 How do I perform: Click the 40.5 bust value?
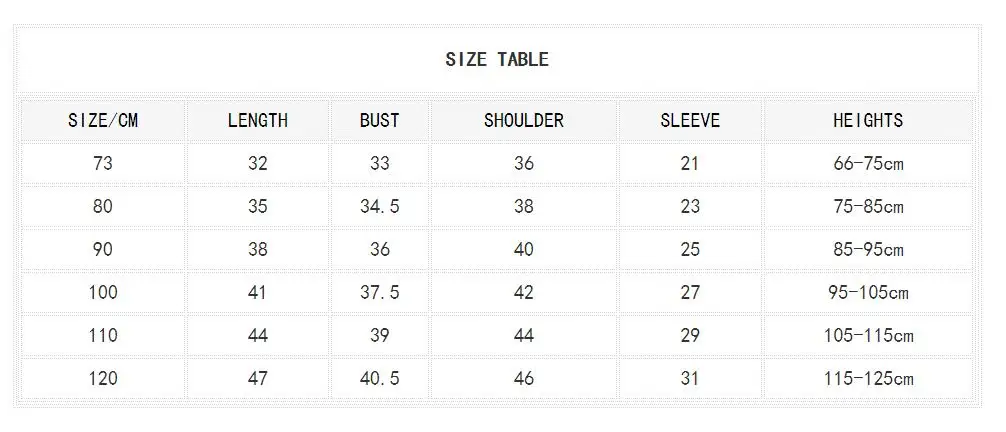(x=379, y=378)
